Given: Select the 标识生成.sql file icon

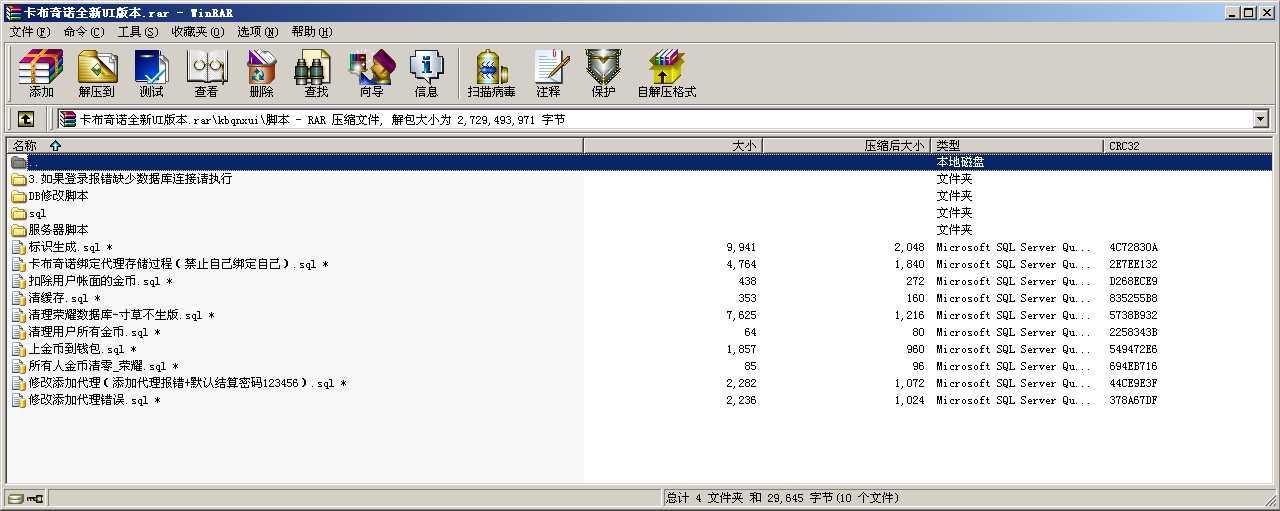Looking at the screenshot, I should (18, 247).
